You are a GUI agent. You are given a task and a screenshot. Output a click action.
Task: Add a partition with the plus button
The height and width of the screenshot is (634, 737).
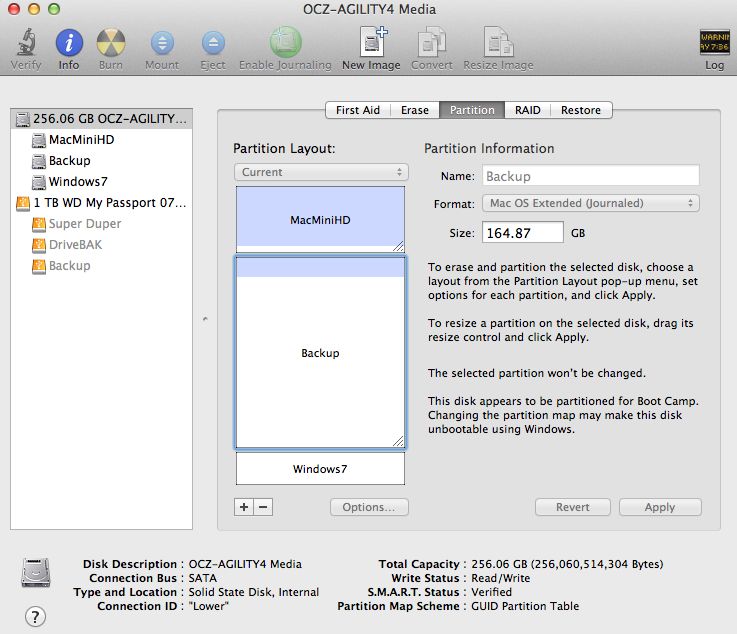tap(244, 507)
